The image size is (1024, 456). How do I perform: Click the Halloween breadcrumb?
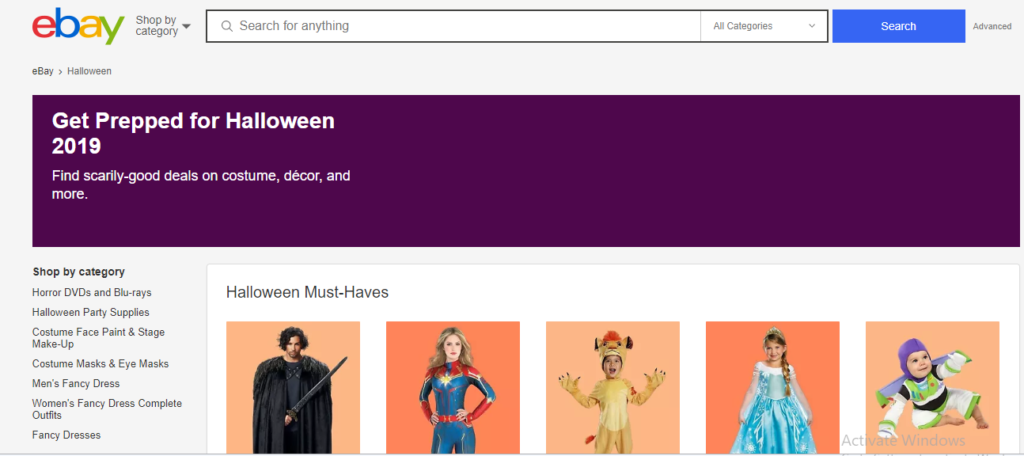(89, 71)
